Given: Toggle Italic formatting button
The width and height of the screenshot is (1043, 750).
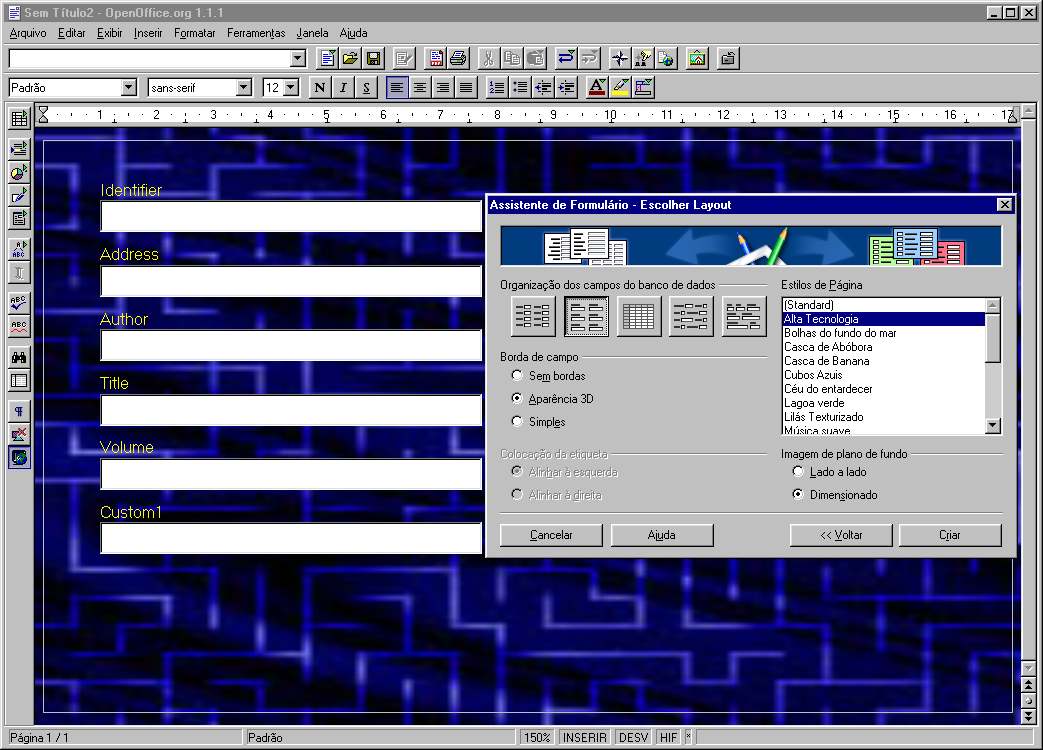Looking at the screenshot, I should (x=343, y=88).
